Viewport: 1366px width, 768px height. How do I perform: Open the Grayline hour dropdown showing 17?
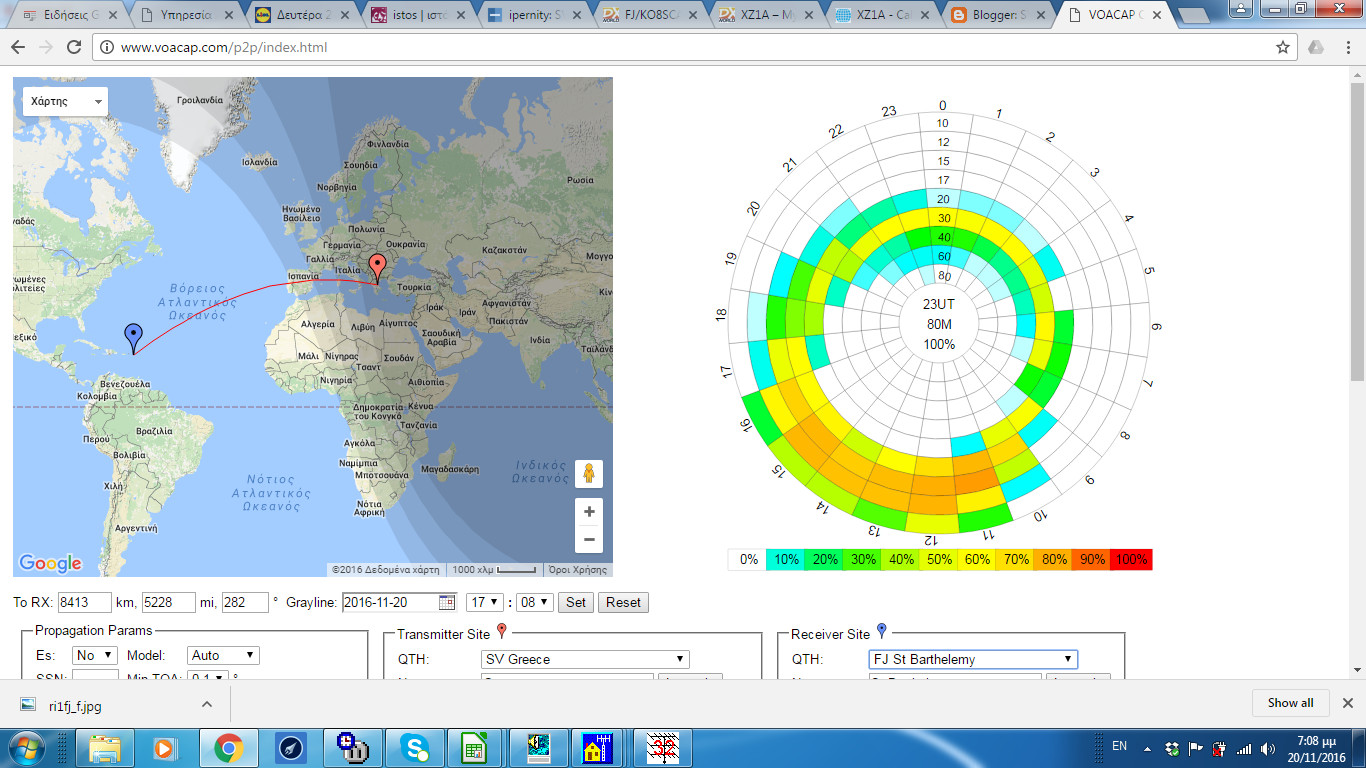tap(484, 602)
